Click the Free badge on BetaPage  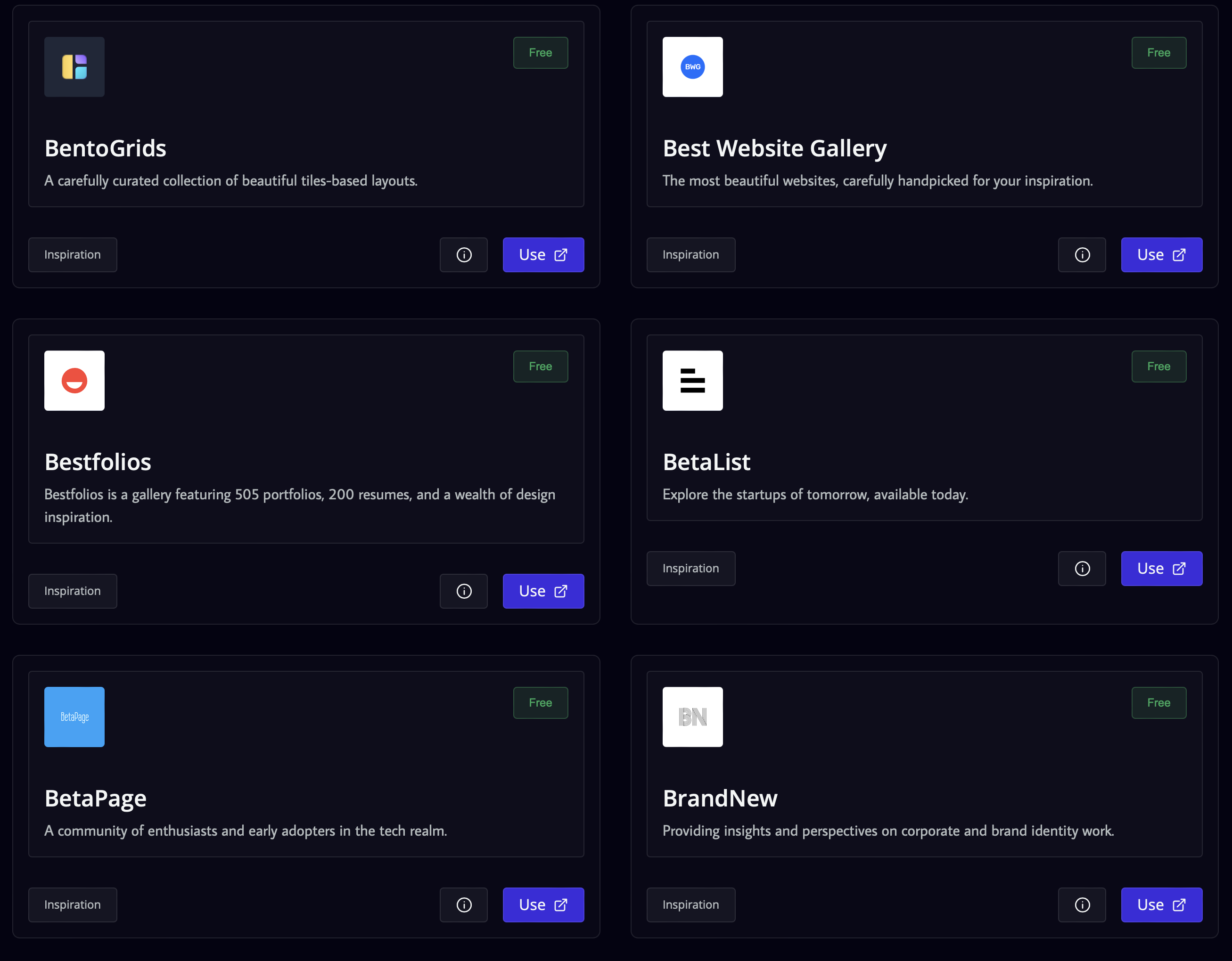(541, 703)
